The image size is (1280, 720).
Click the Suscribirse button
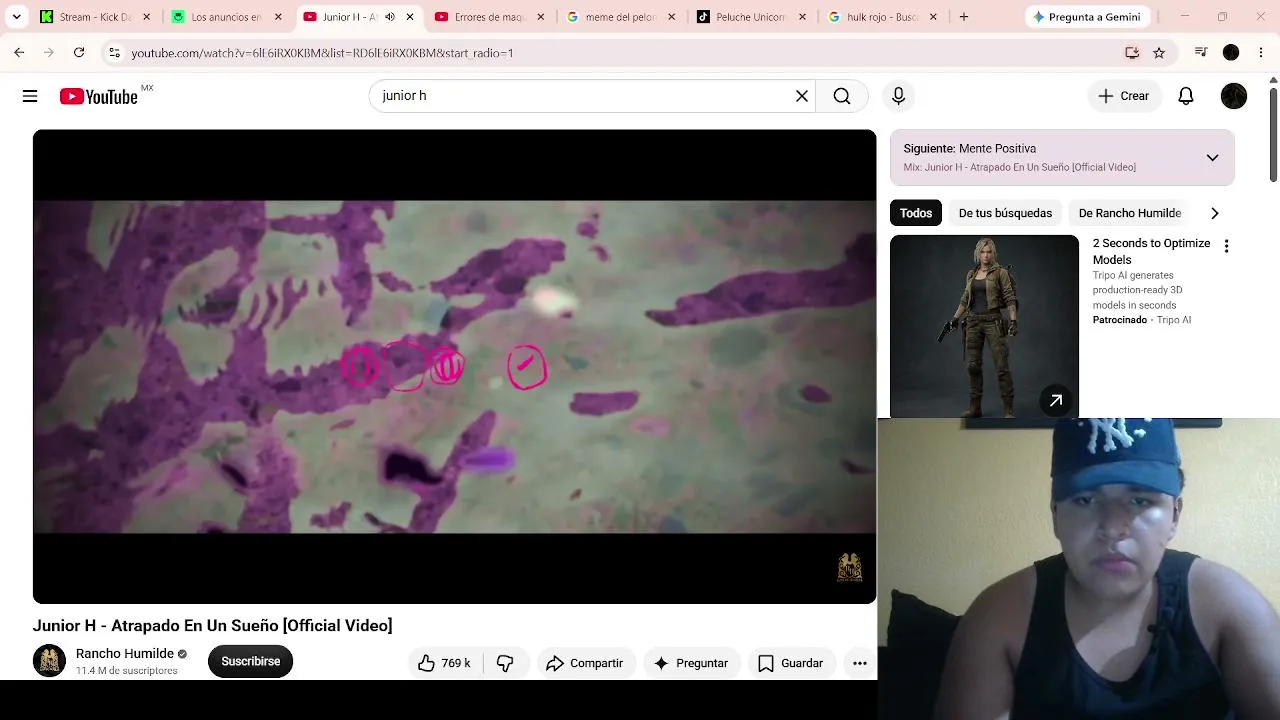coord(250,661)
